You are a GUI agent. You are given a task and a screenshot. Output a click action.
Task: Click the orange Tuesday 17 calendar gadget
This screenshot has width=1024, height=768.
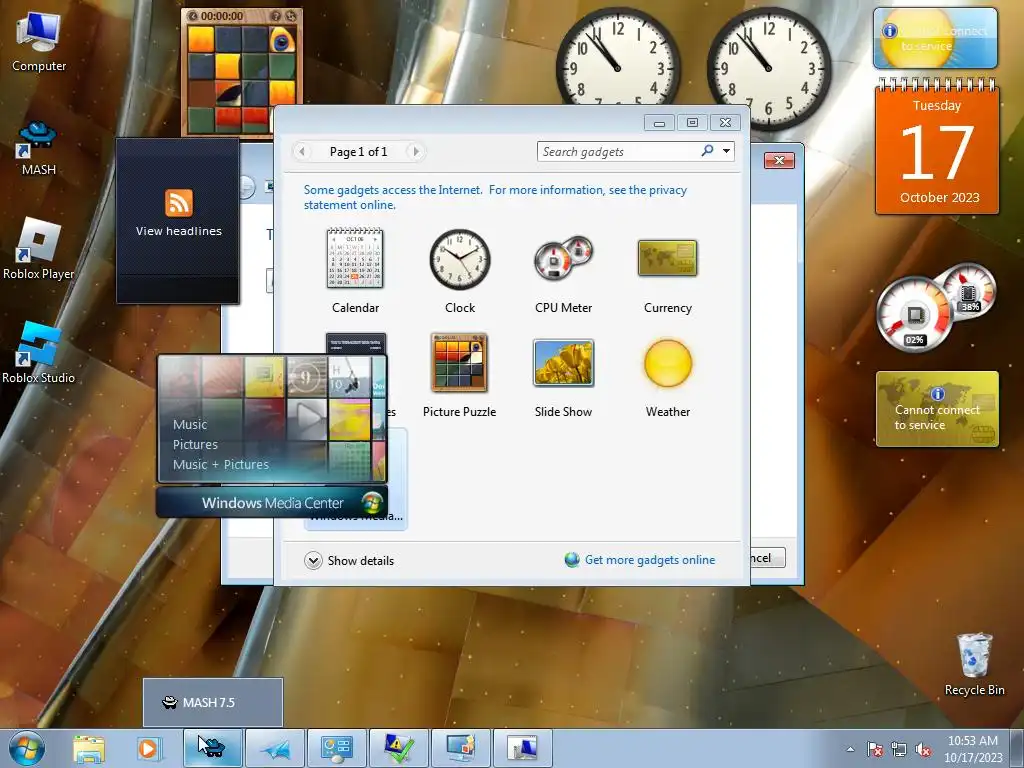(937, 147)
